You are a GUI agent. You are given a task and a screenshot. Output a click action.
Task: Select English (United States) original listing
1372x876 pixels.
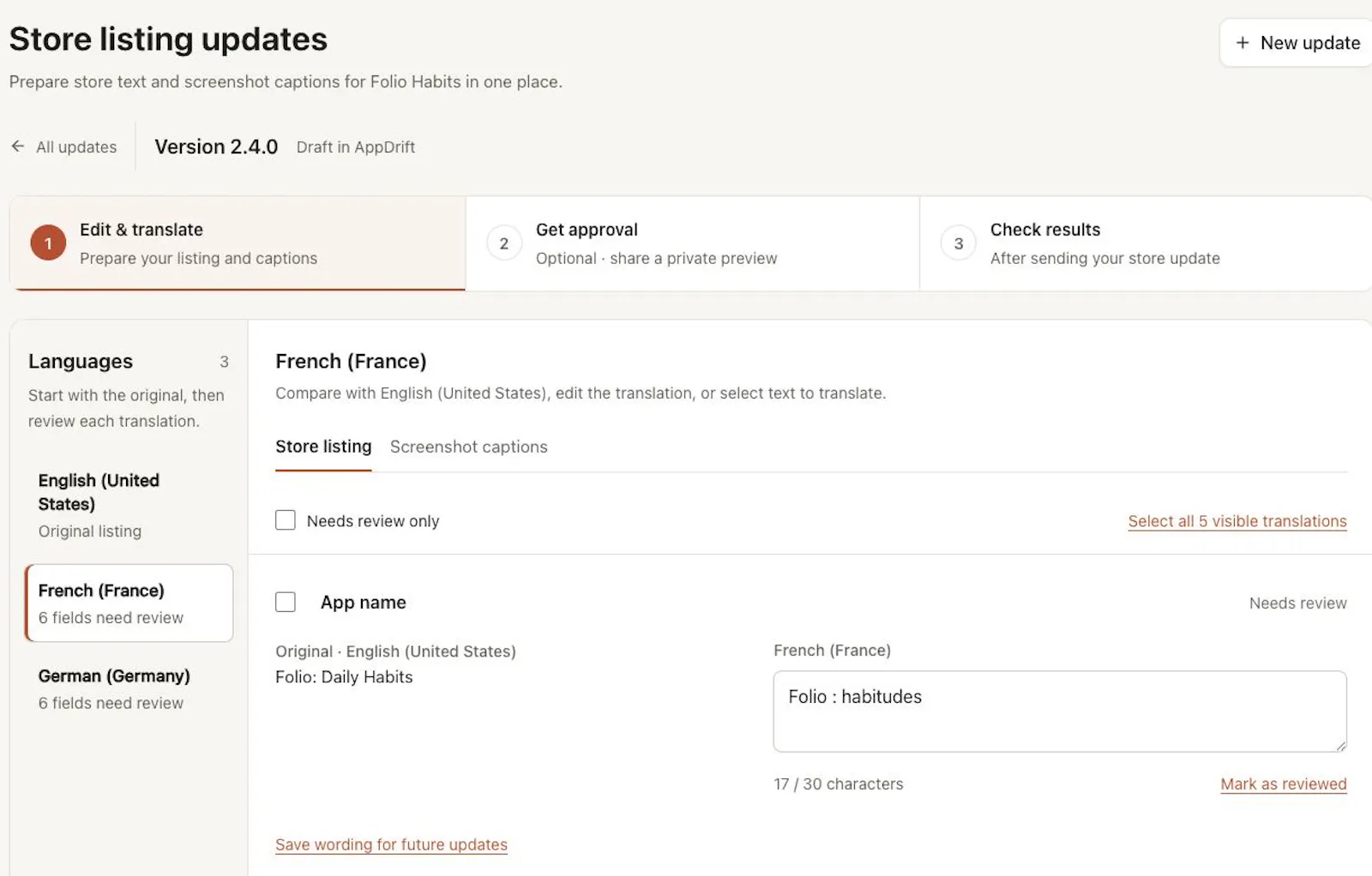(x=129, y=506)
